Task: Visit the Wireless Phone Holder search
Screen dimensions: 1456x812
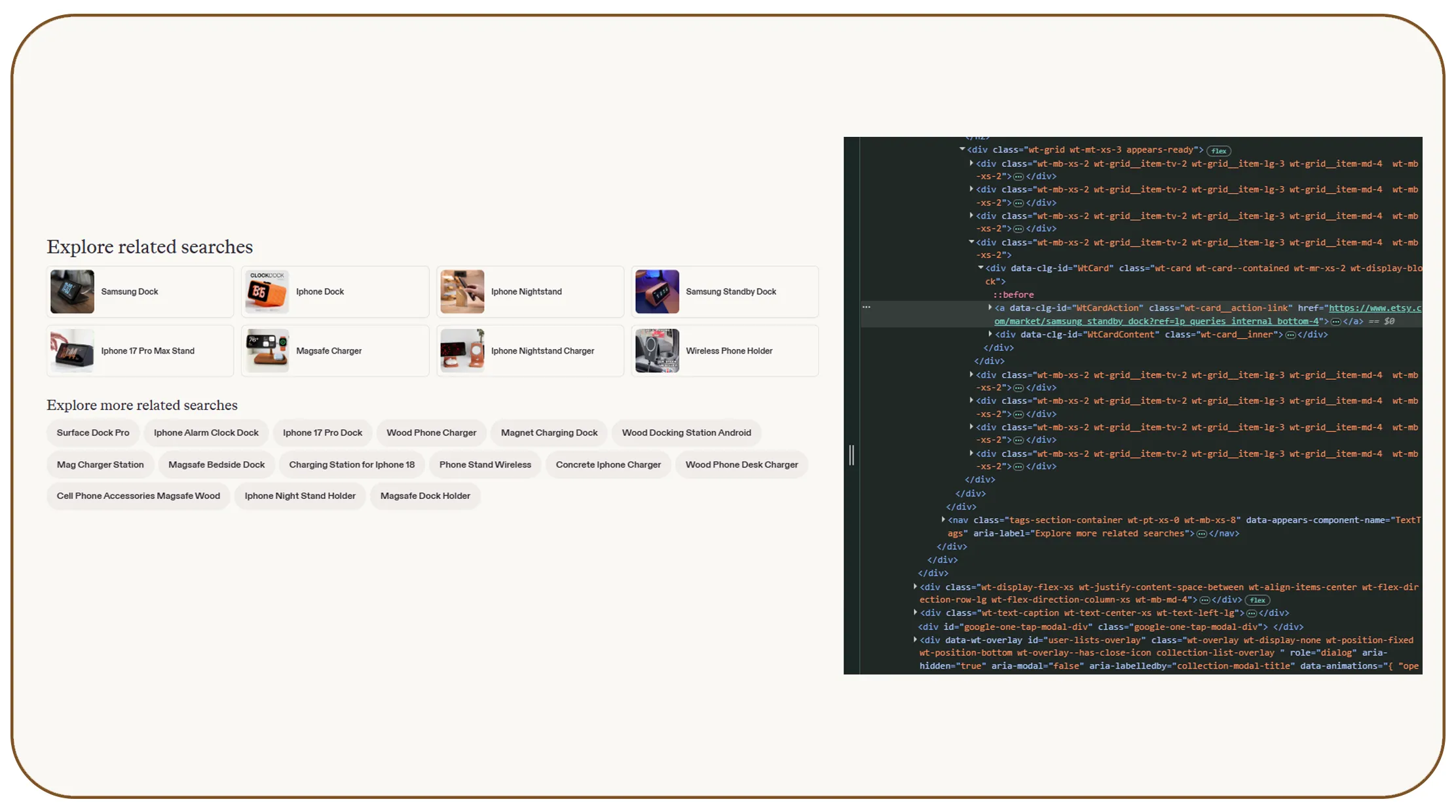Action: click(x=729, y=351)
